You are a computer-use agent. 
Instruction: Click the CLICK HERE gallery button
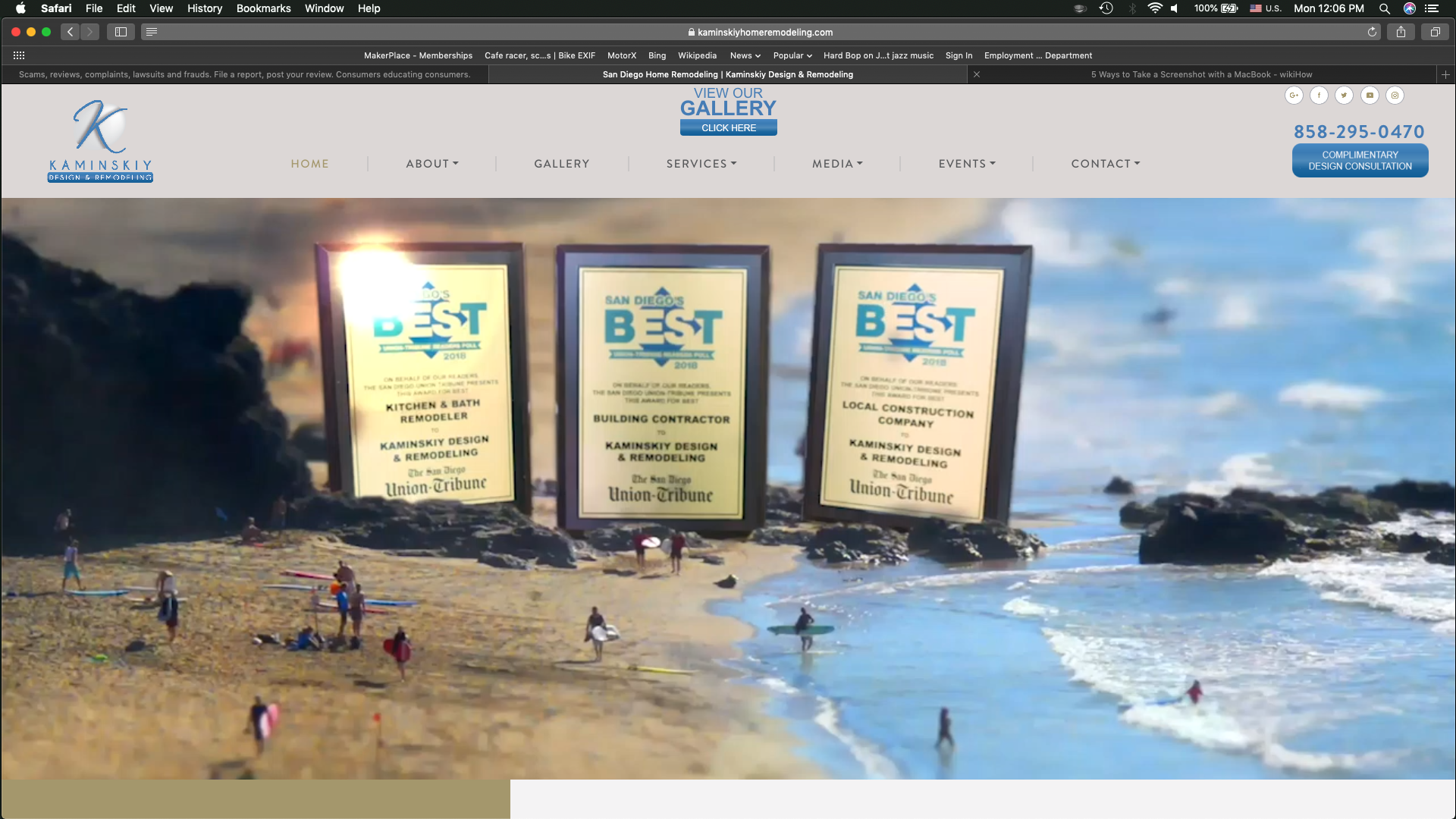728,127
